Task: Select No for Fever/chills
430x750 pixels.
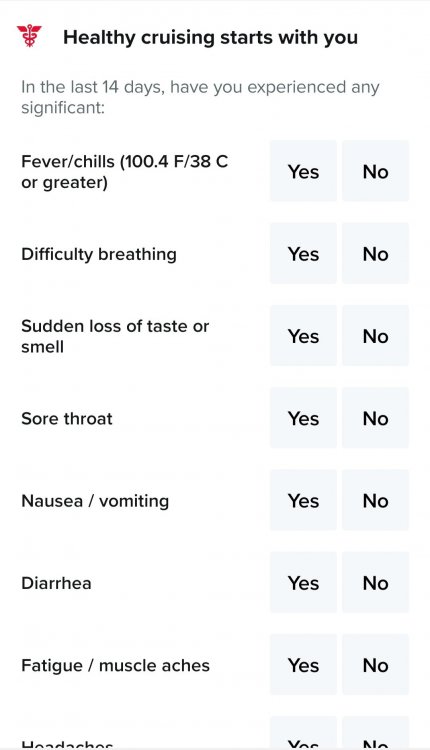Action: (375, 171)
